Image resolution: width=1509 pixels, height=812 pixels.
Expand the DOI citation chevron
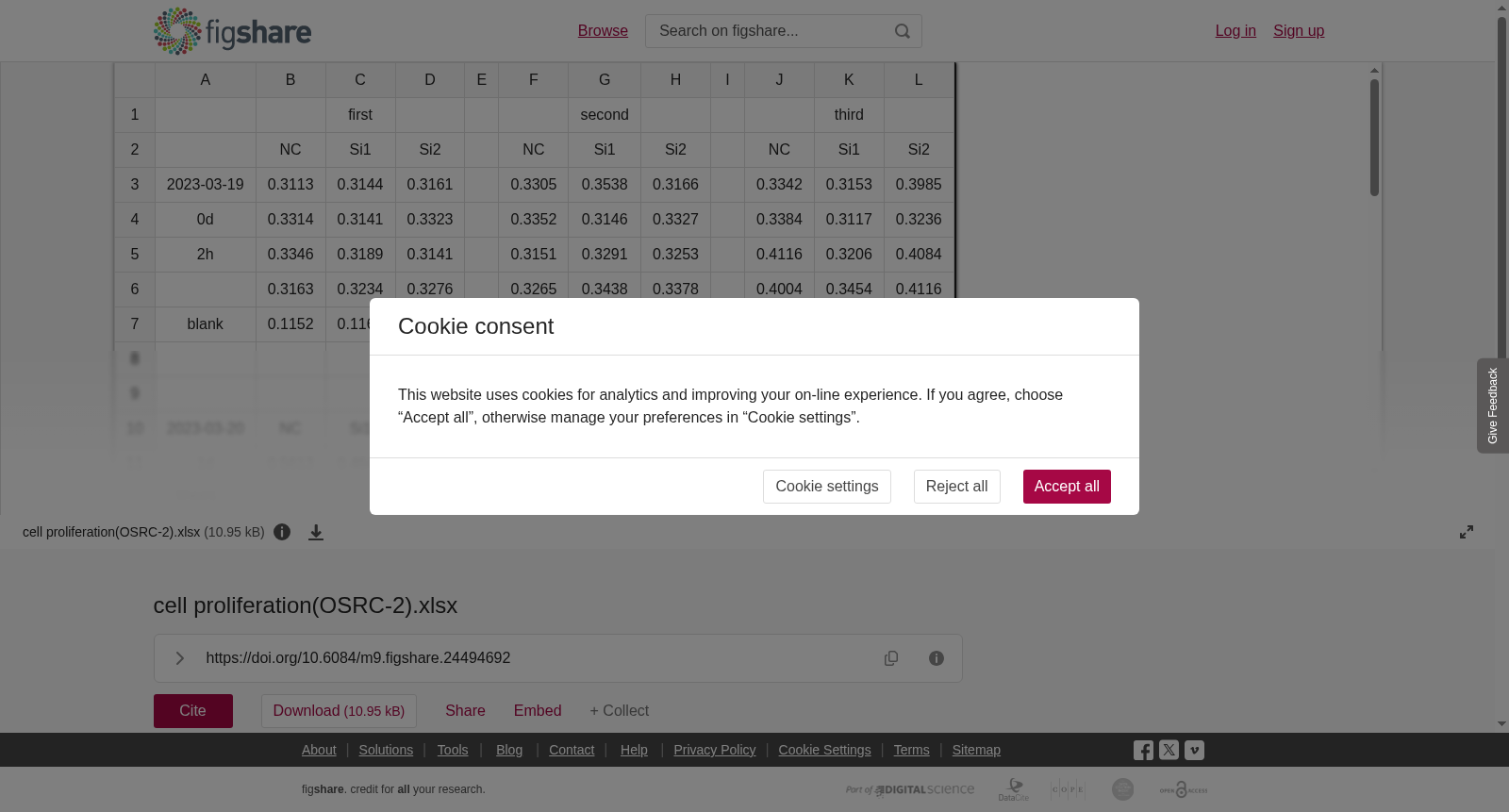click(x=179, y=658)
